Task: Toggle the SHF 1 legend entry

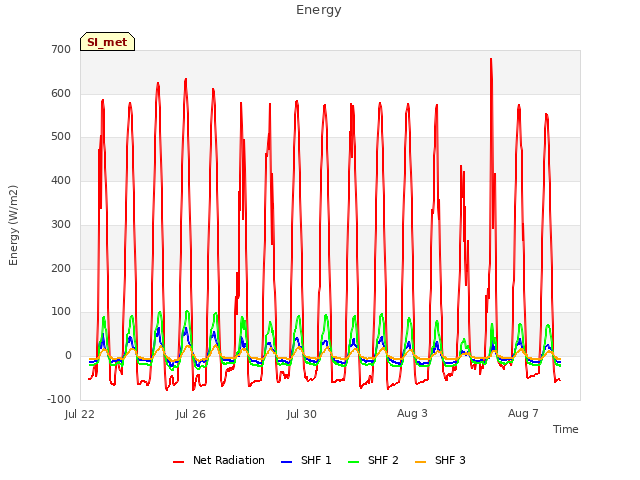Action: click(306, 460)
